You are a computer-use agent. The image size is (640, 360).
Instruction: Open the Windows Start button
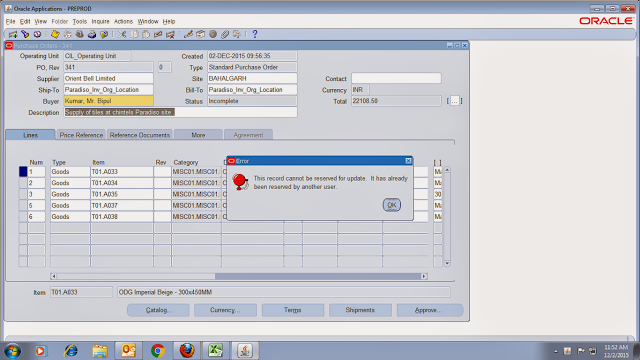13,351
